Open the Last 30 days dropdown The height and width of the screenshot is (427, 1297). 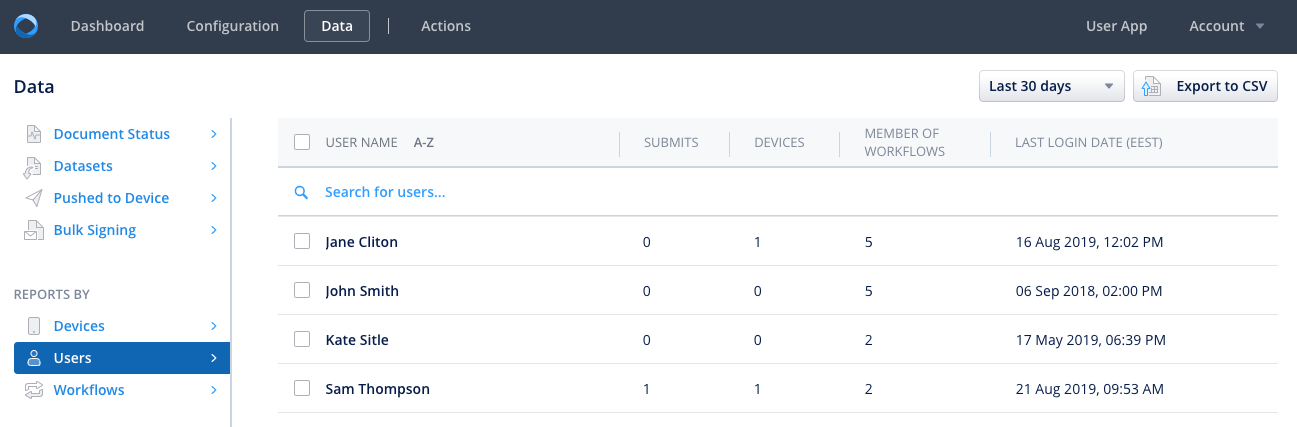point(1051,87)
